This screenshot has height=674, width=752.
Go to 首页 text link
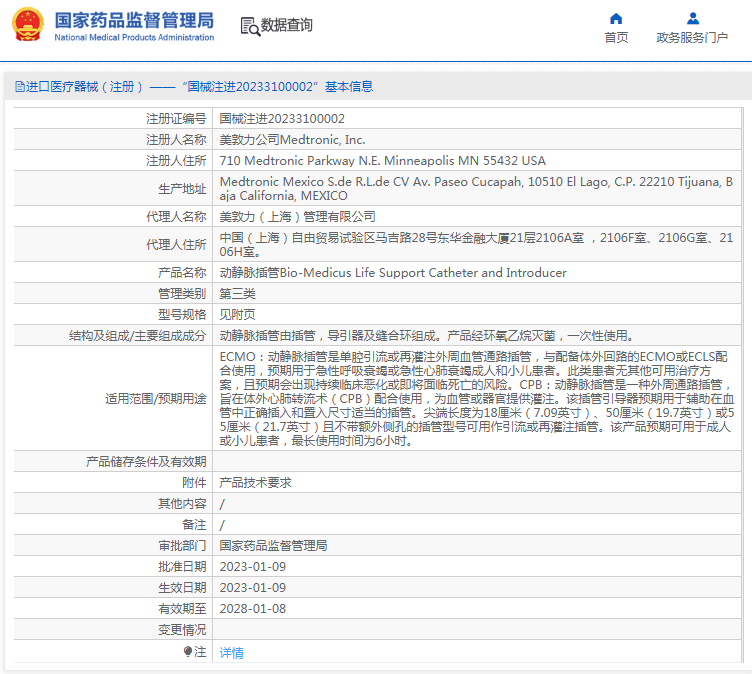click(616, 37)
